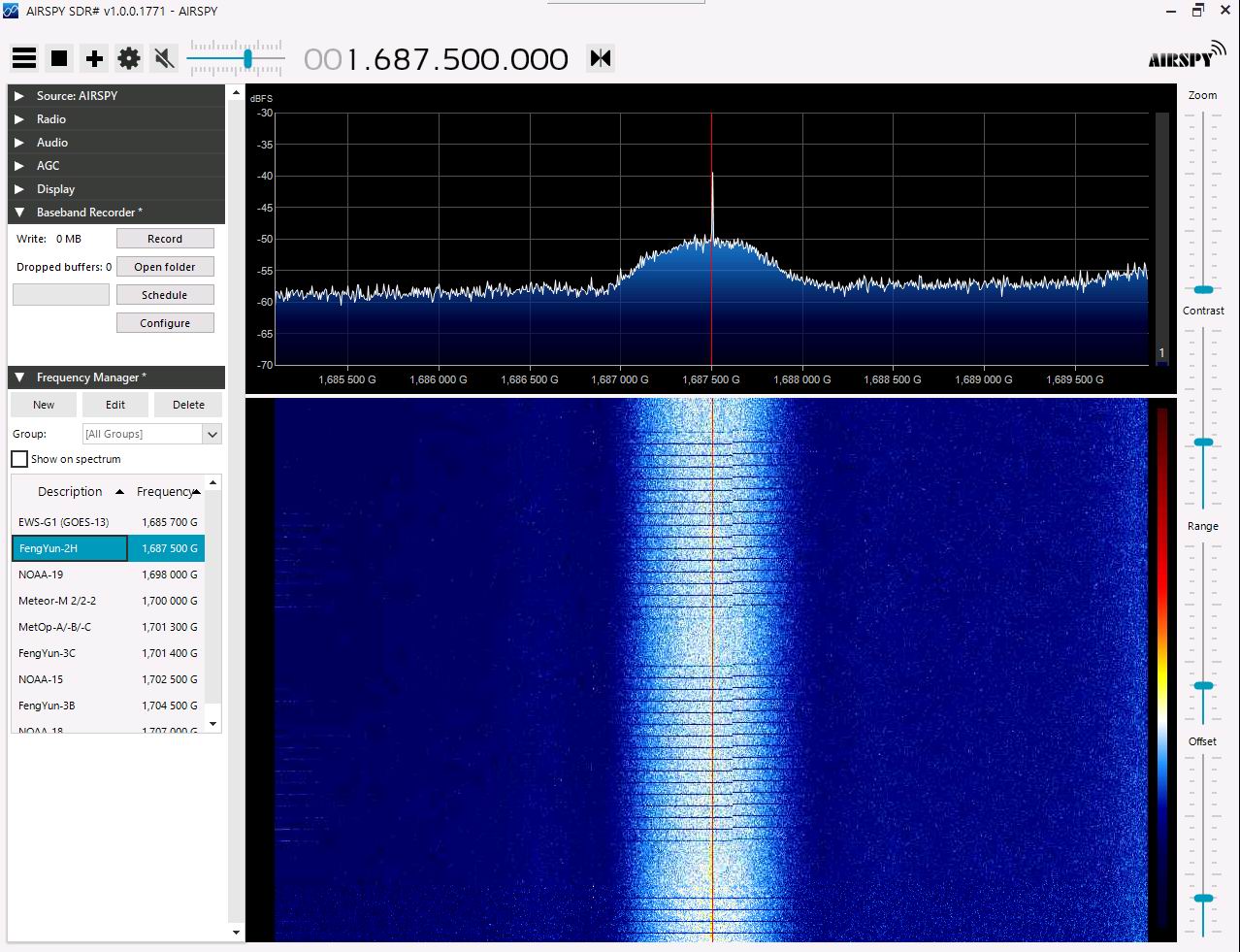The width and height of the screenshot is (1240, 952).
Task: Expand the Radio panel
Action: point(116,118)
